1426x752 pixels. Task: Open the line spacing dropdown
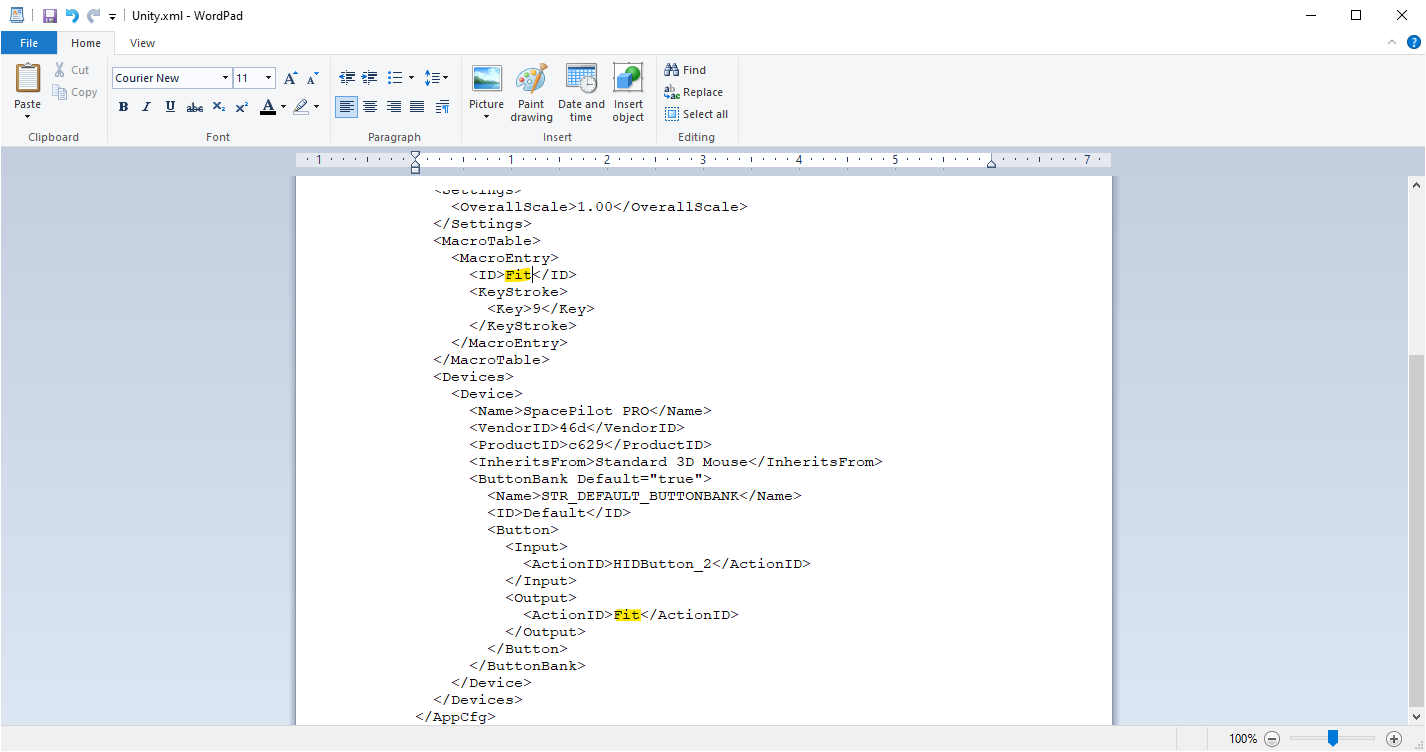coord(436,77)
